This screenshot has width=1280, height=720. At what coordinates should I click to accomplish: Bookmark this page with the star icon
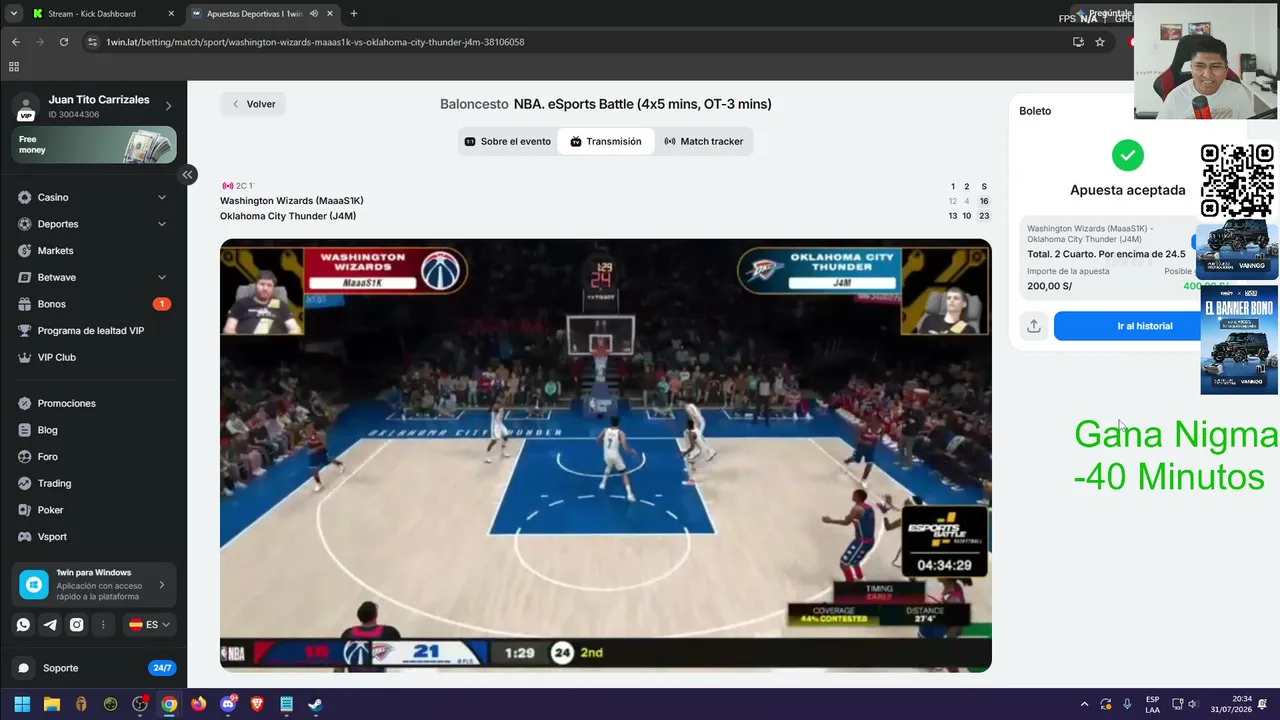(x=1100, y=42)
